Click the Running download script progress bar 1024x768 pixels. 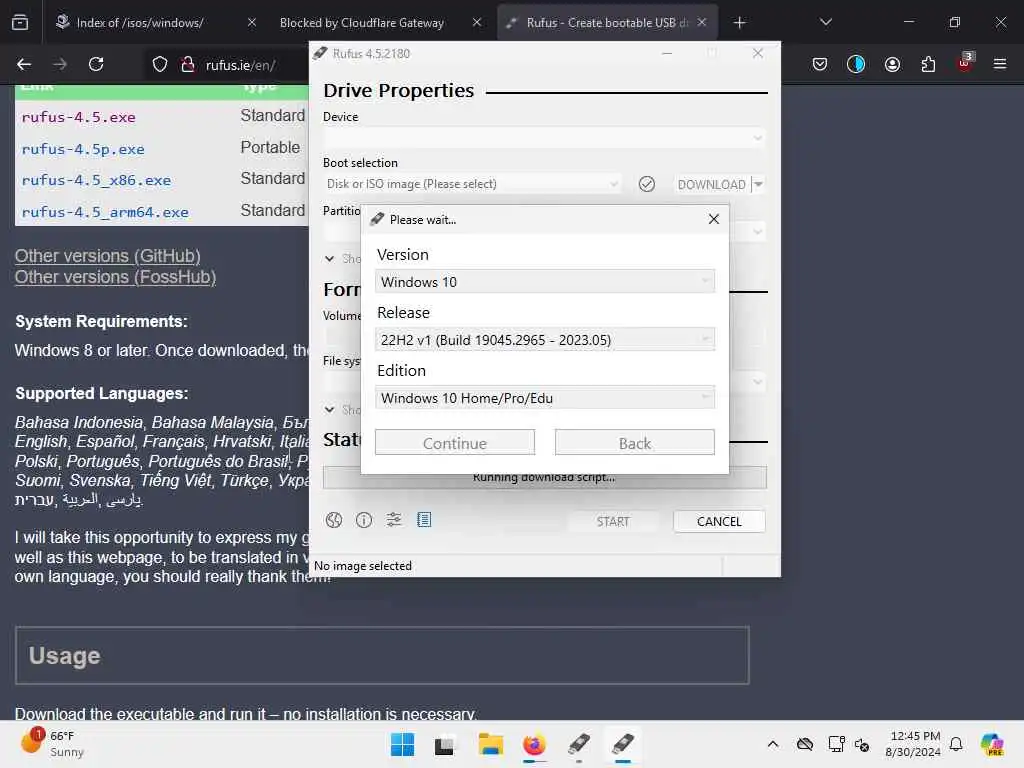click(545, 477)
